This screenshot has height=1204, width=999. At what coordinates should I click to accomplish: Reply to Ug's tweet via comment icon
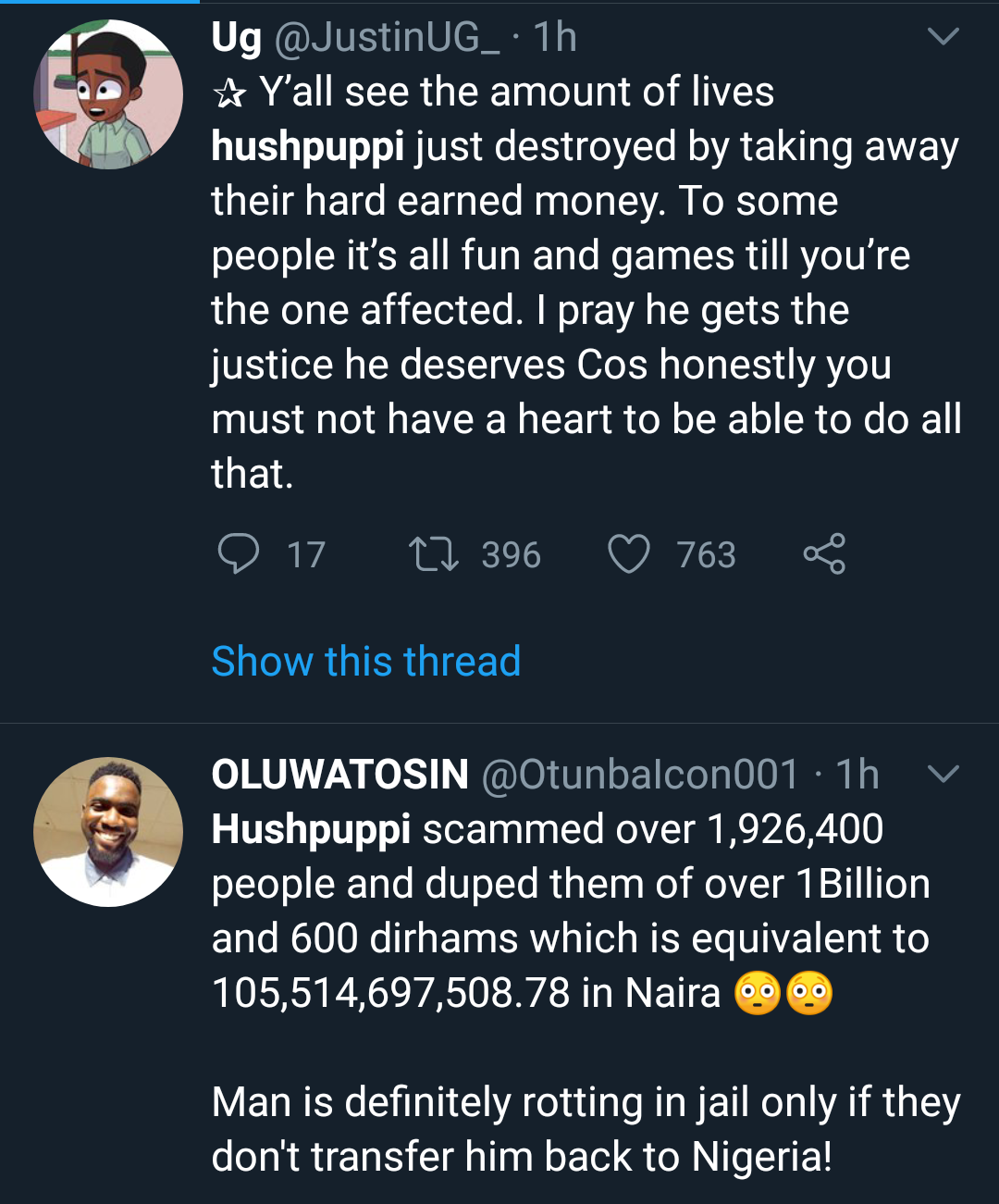click(x=238, y=554)
